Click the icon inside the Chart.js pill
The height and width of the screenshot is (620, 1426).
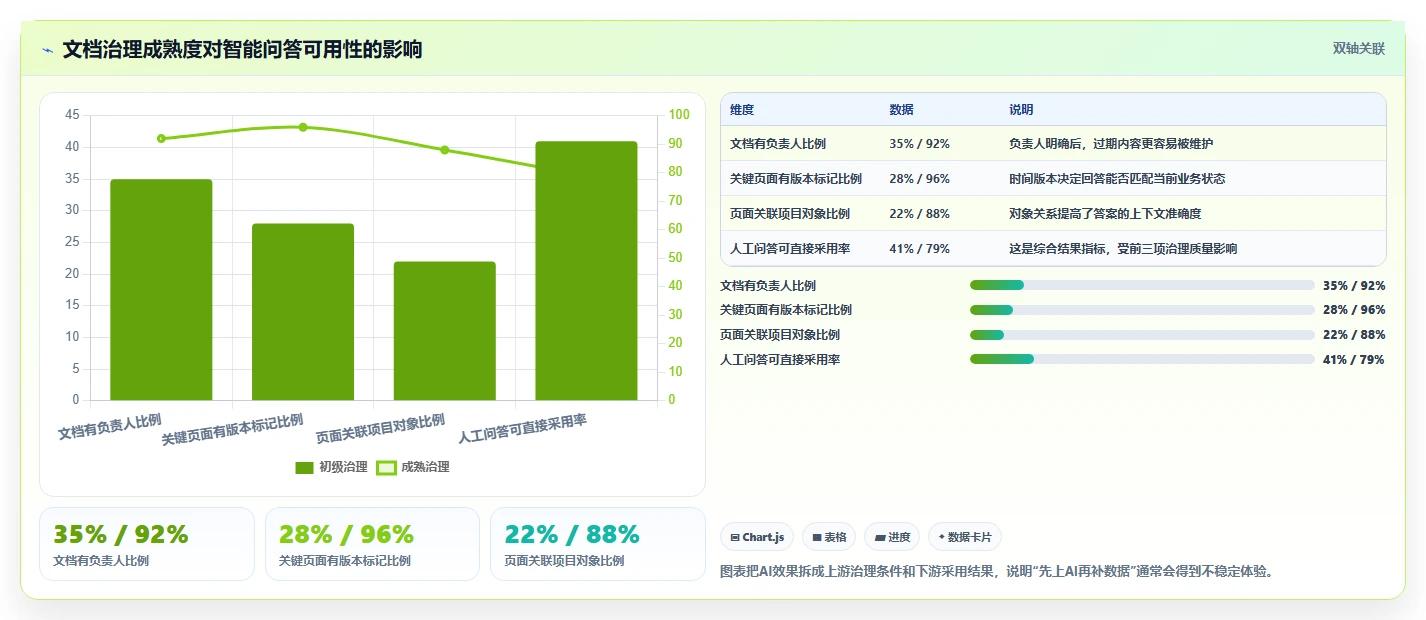click(735, 537)
